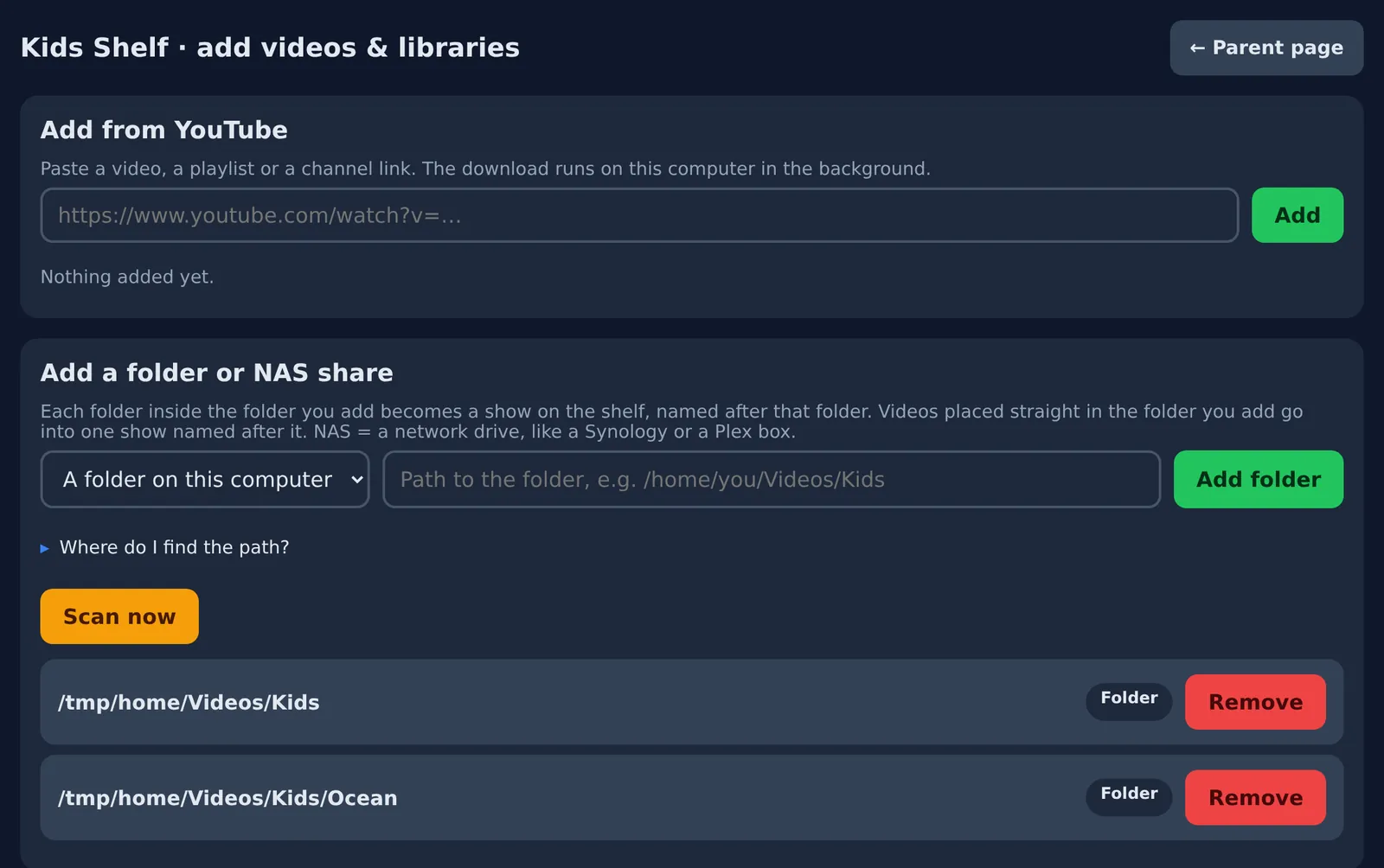The height and width of the screenshot is (868, 1384).
Task: Click the green Add button for YouTube
Action: click(1297, 215)
